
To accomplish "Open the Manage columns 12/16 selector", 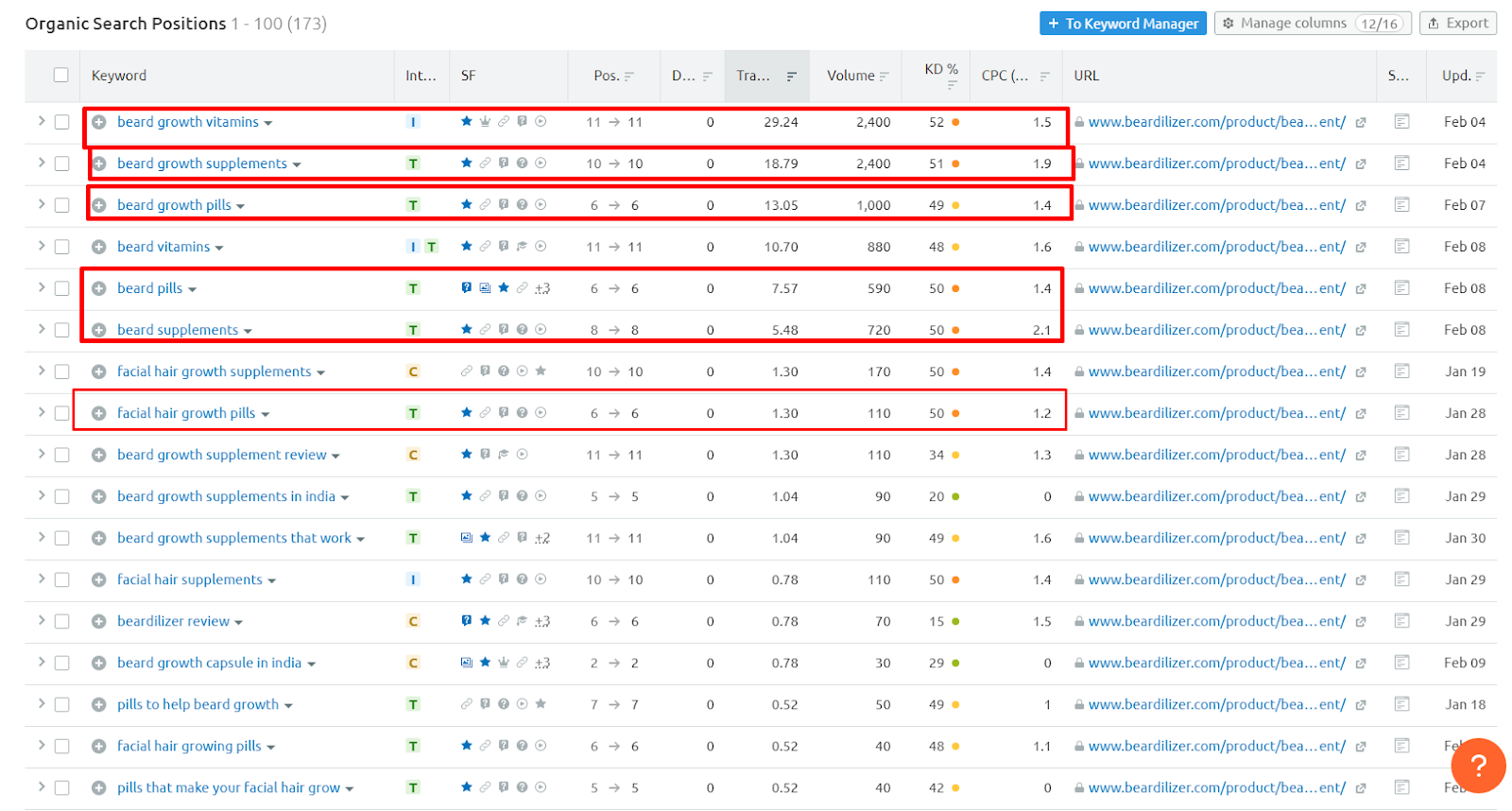I will pos(1313,24).
